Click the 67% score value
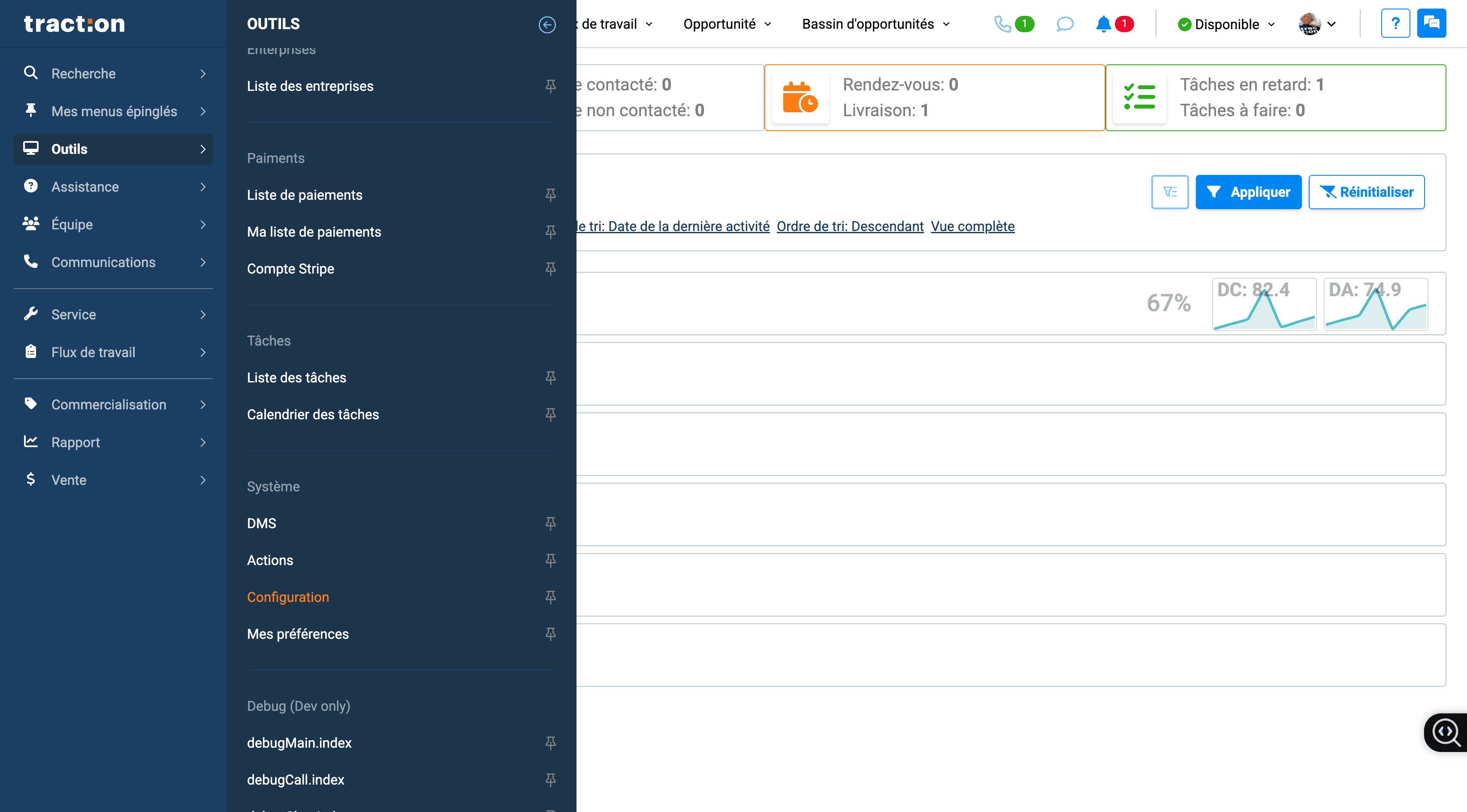Screen dimensions: 1467x812 [1168, 303]
